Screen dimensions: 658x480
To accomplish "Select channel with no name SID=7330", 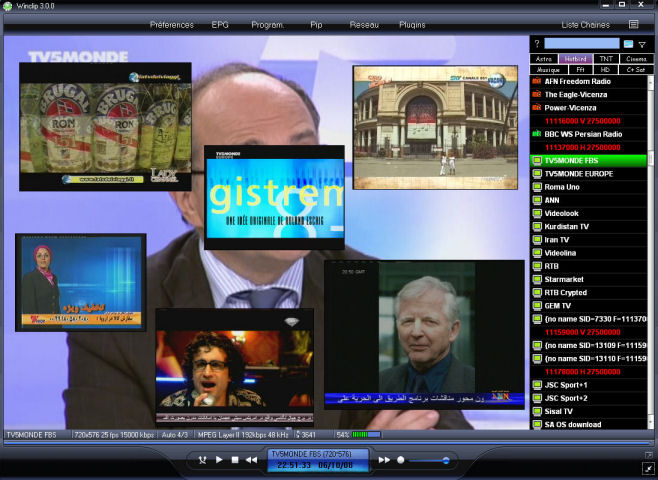I will [x=588, y=319].
